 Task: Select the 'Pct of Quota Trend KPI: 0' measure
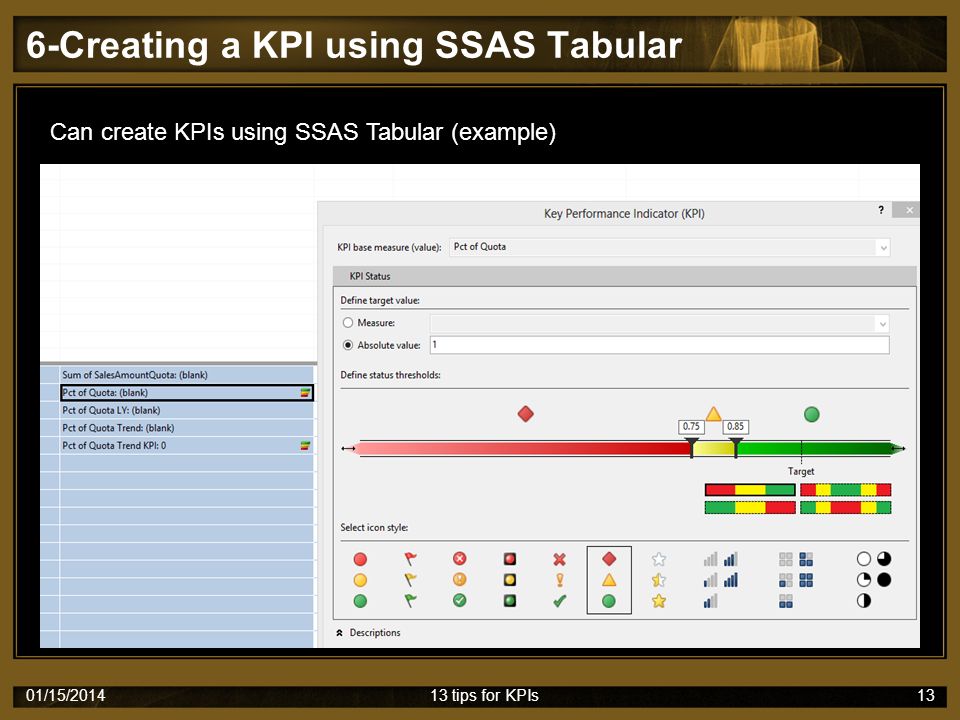187,446
